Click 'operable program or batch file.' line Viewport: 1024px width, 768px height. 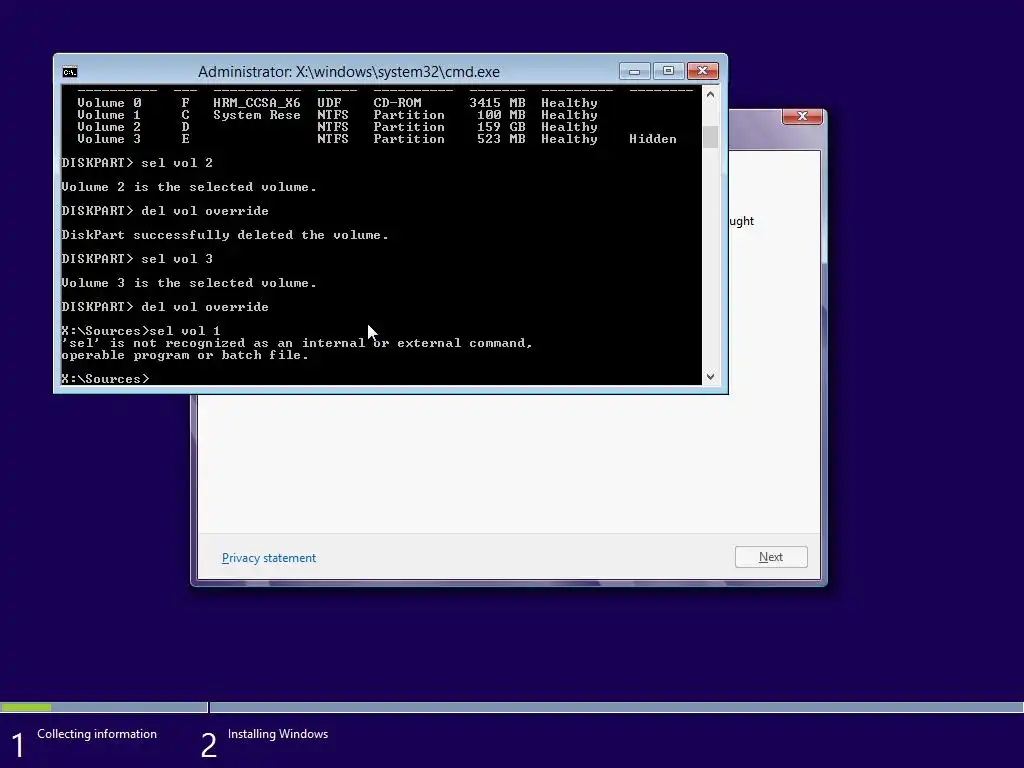[185, 355]
